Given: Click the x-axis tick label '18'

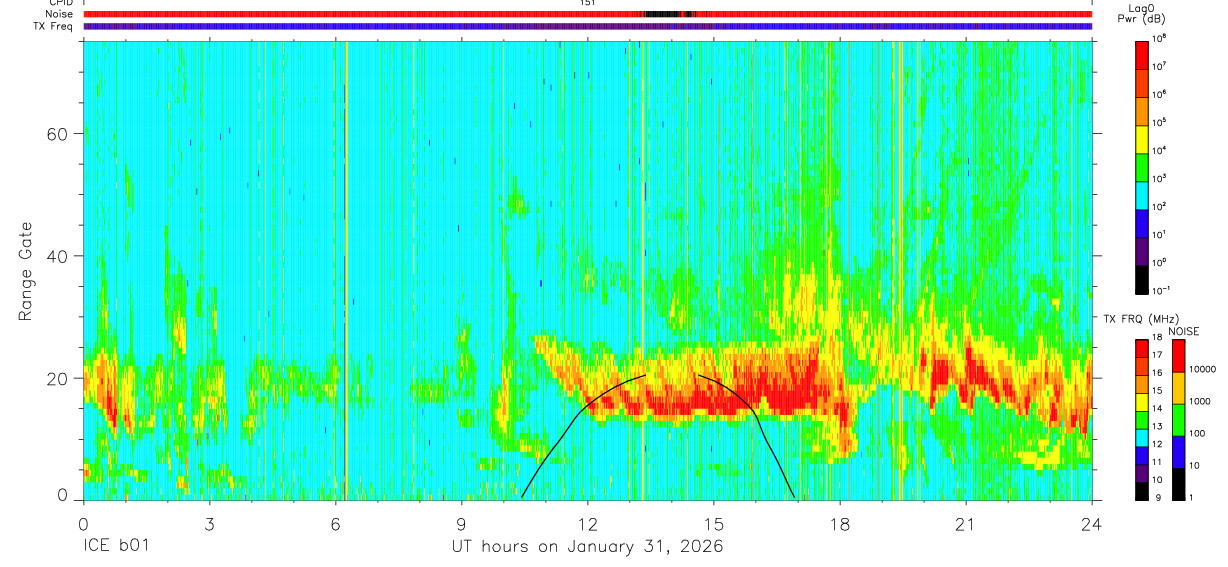Looking at the screenshot, I should 840,523.
